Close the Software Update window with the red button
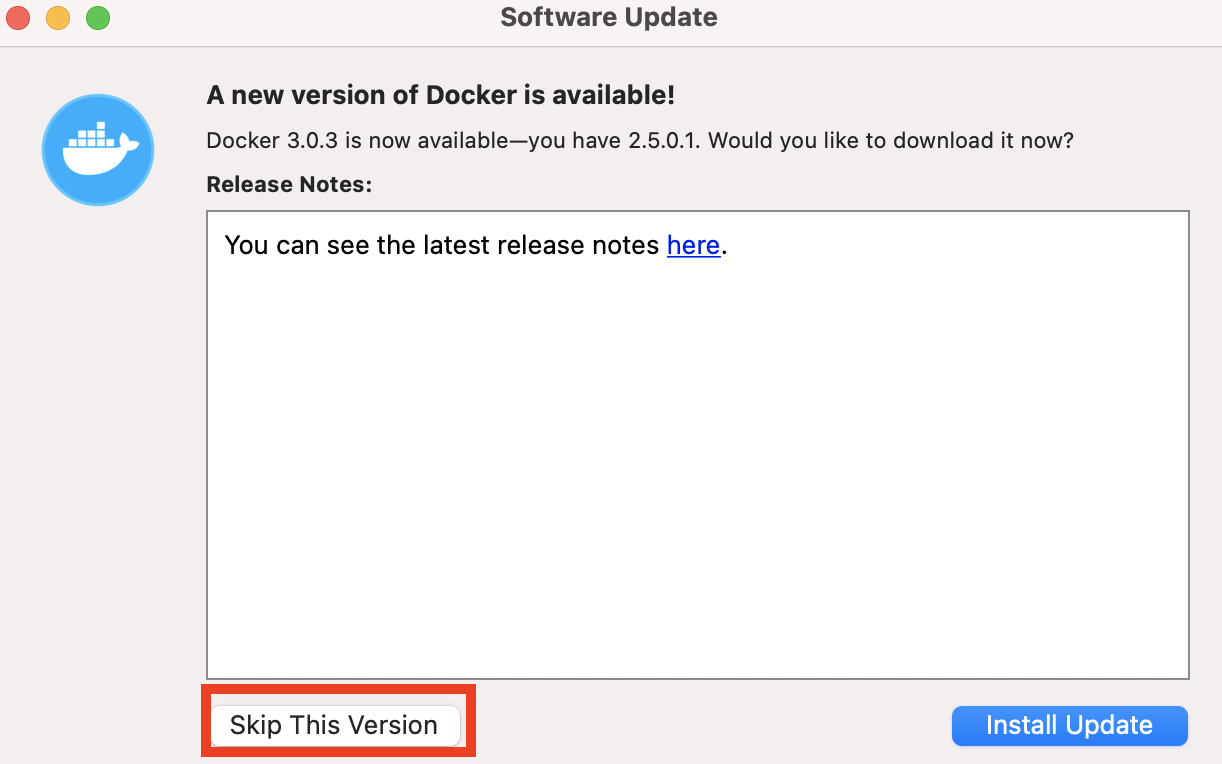 (x=17, y=18)
